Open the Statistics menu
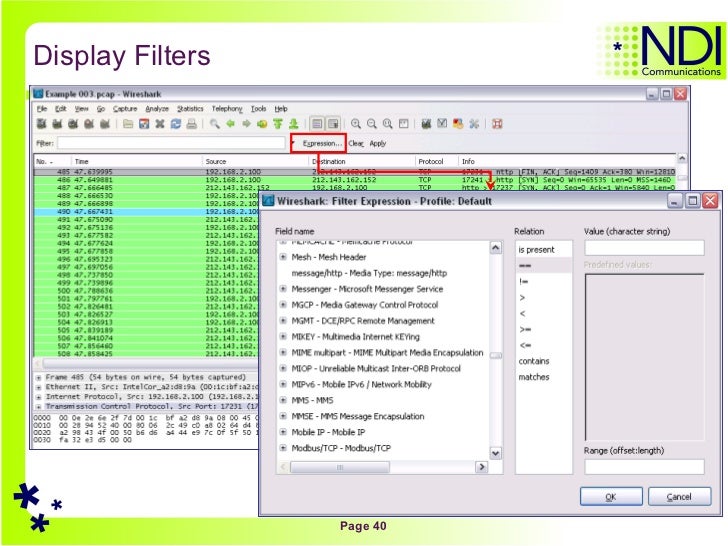Screen dimensions: 728x546 pos(190,109)
